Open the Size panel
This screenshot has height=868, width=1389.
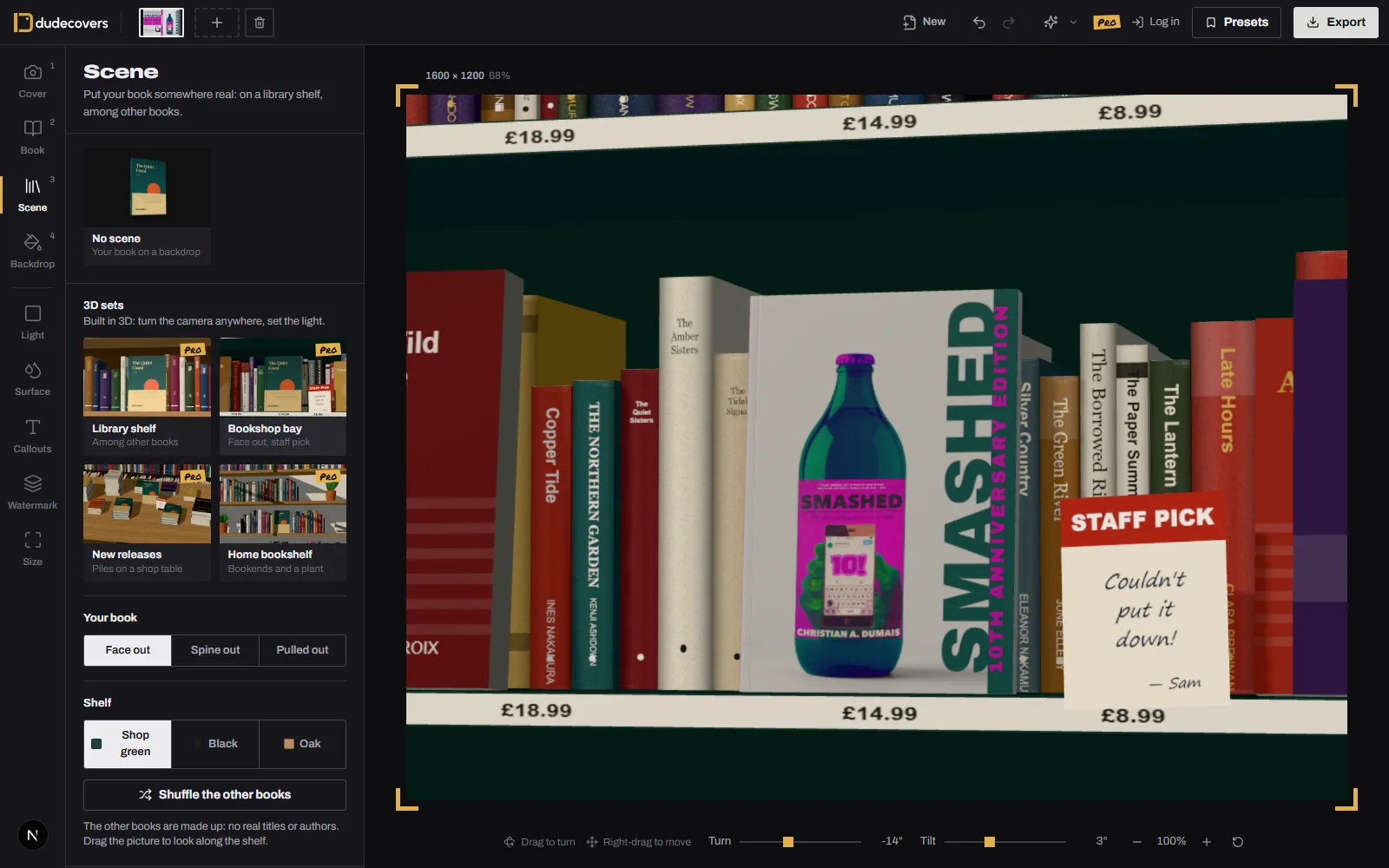32,549
